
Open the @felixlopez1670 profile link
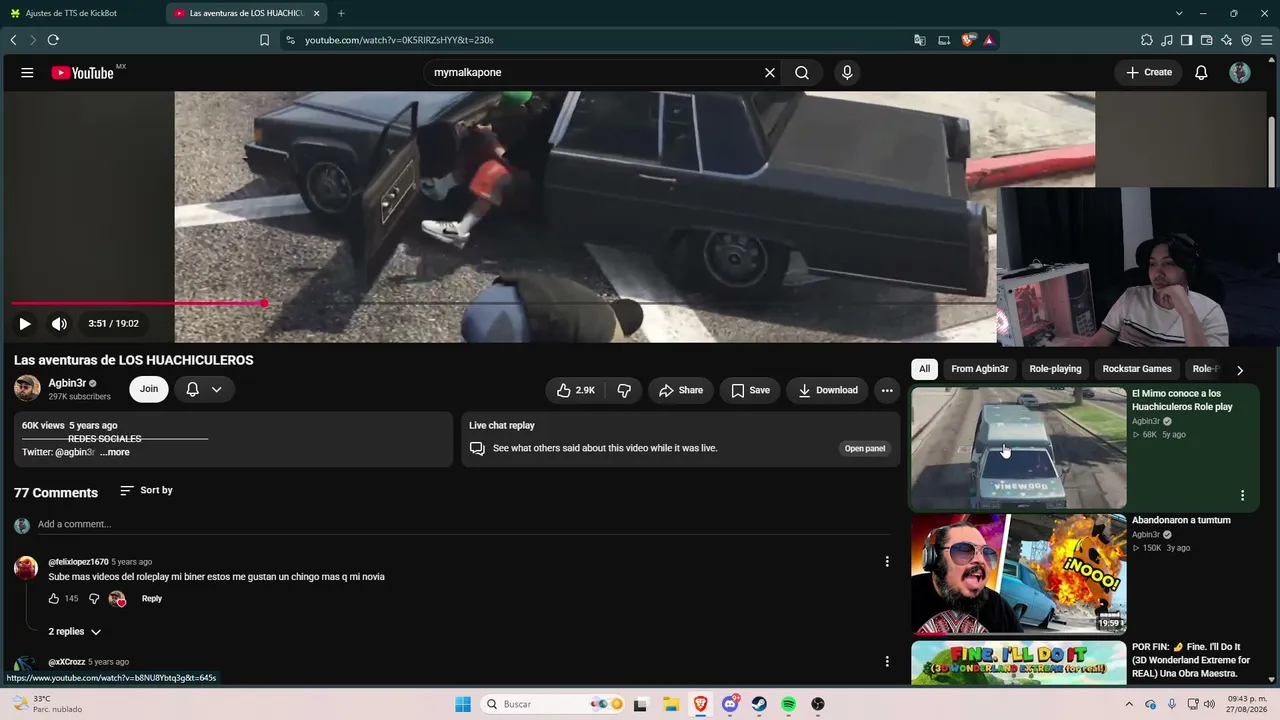coord(79,562)
